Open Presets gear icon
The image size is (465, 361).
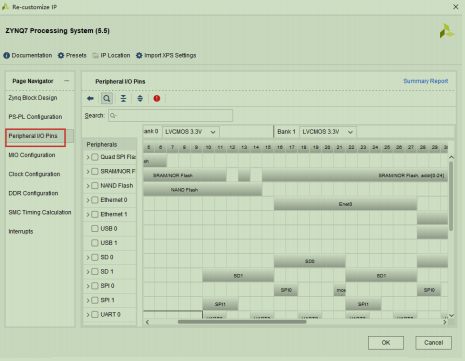click(x=61, y=55)
